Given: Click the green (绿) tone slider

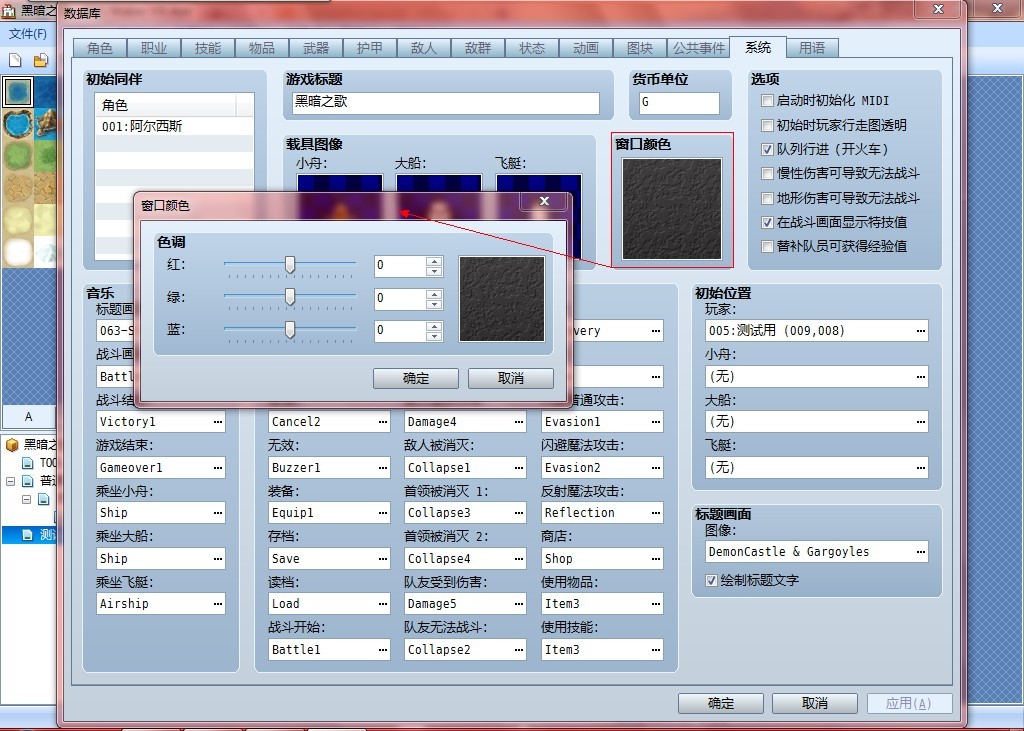Looking at the screenshot, I should (x=290, y=297).
